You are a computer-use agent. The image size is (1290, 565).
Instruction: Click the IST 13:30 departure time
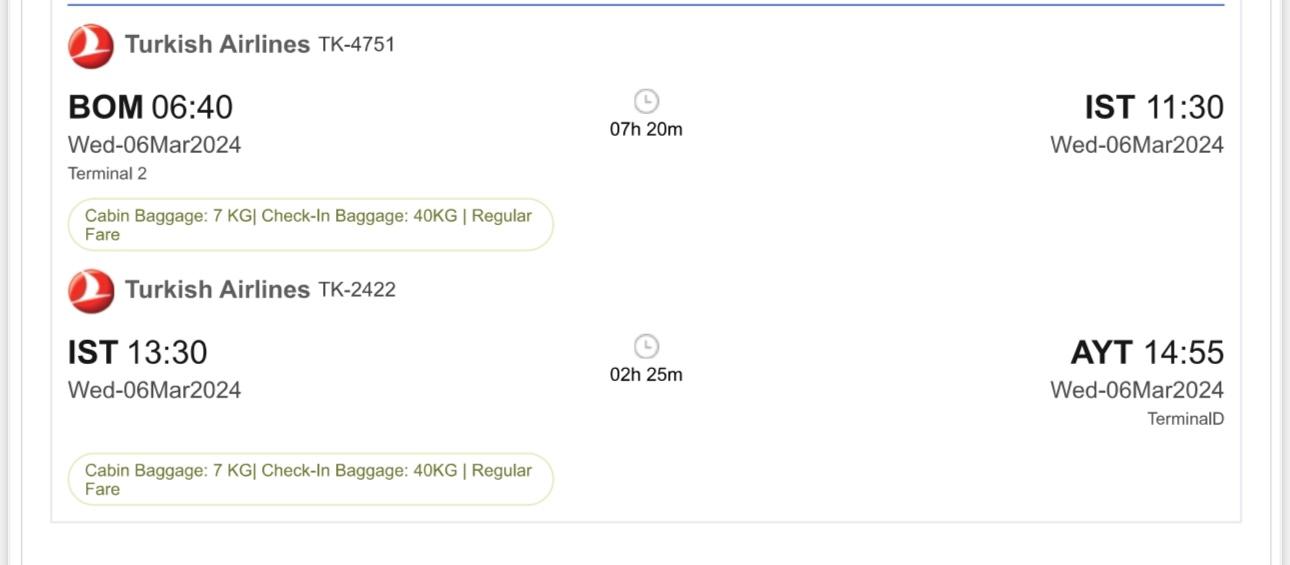137,352
